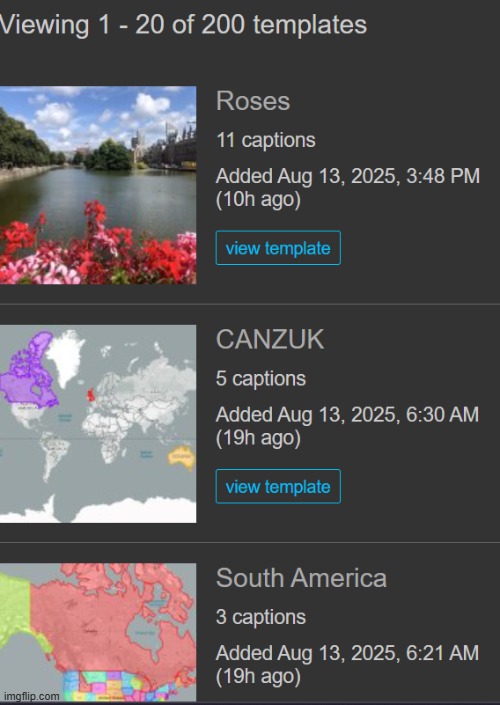
Task: Open the Roses template thumbnail image
Action: pos(98,185)
